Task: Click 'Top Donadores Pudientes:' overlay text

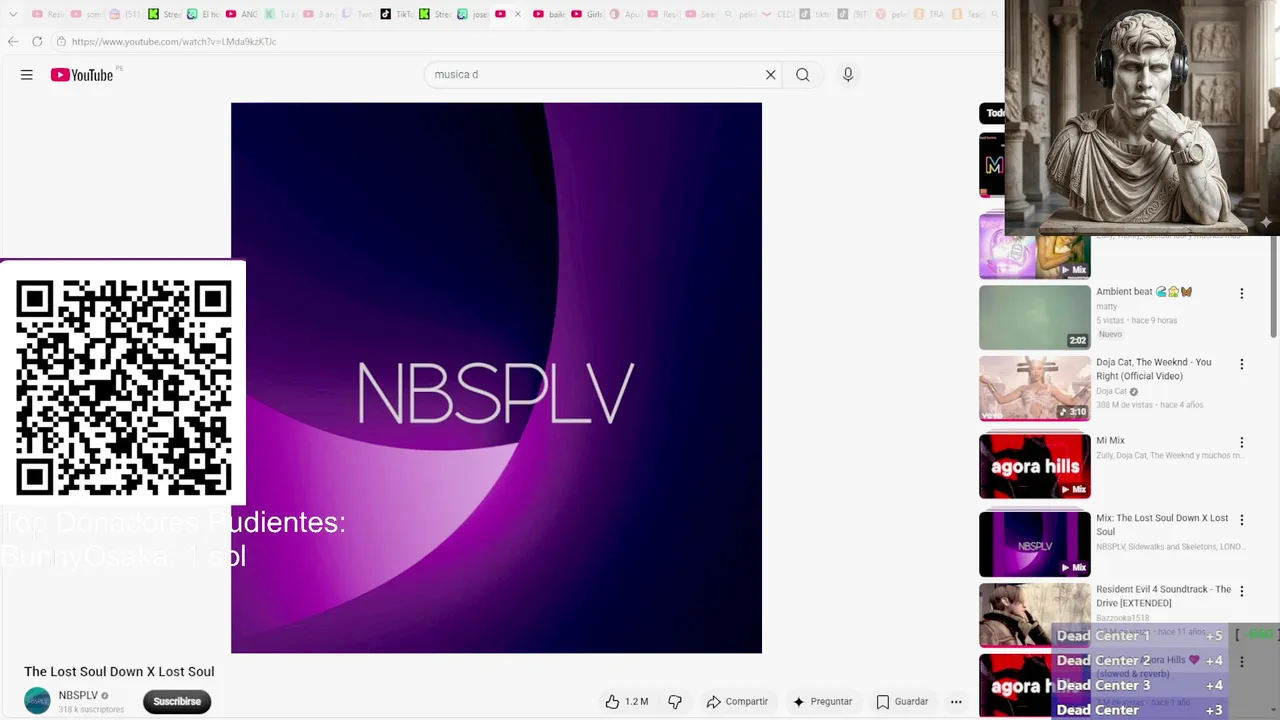Action: tap(173, 522)
